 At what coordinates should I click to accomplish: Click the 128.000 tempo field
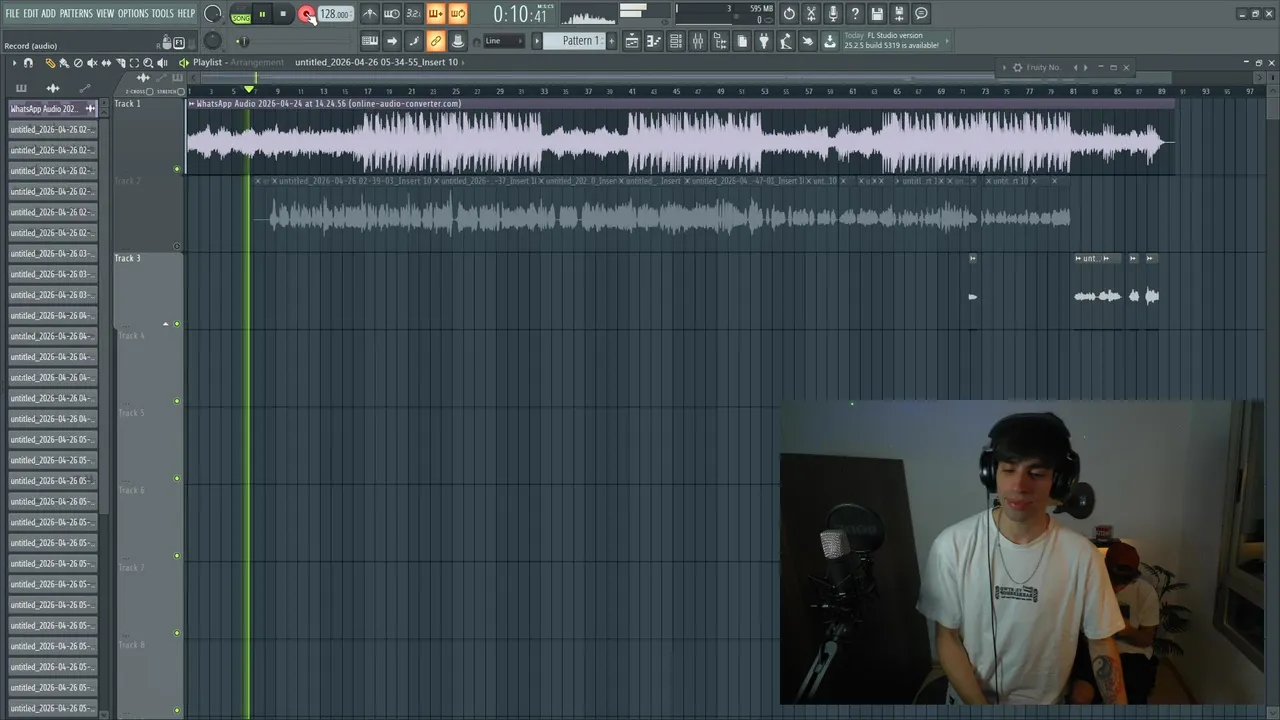[x=335, y=14]
